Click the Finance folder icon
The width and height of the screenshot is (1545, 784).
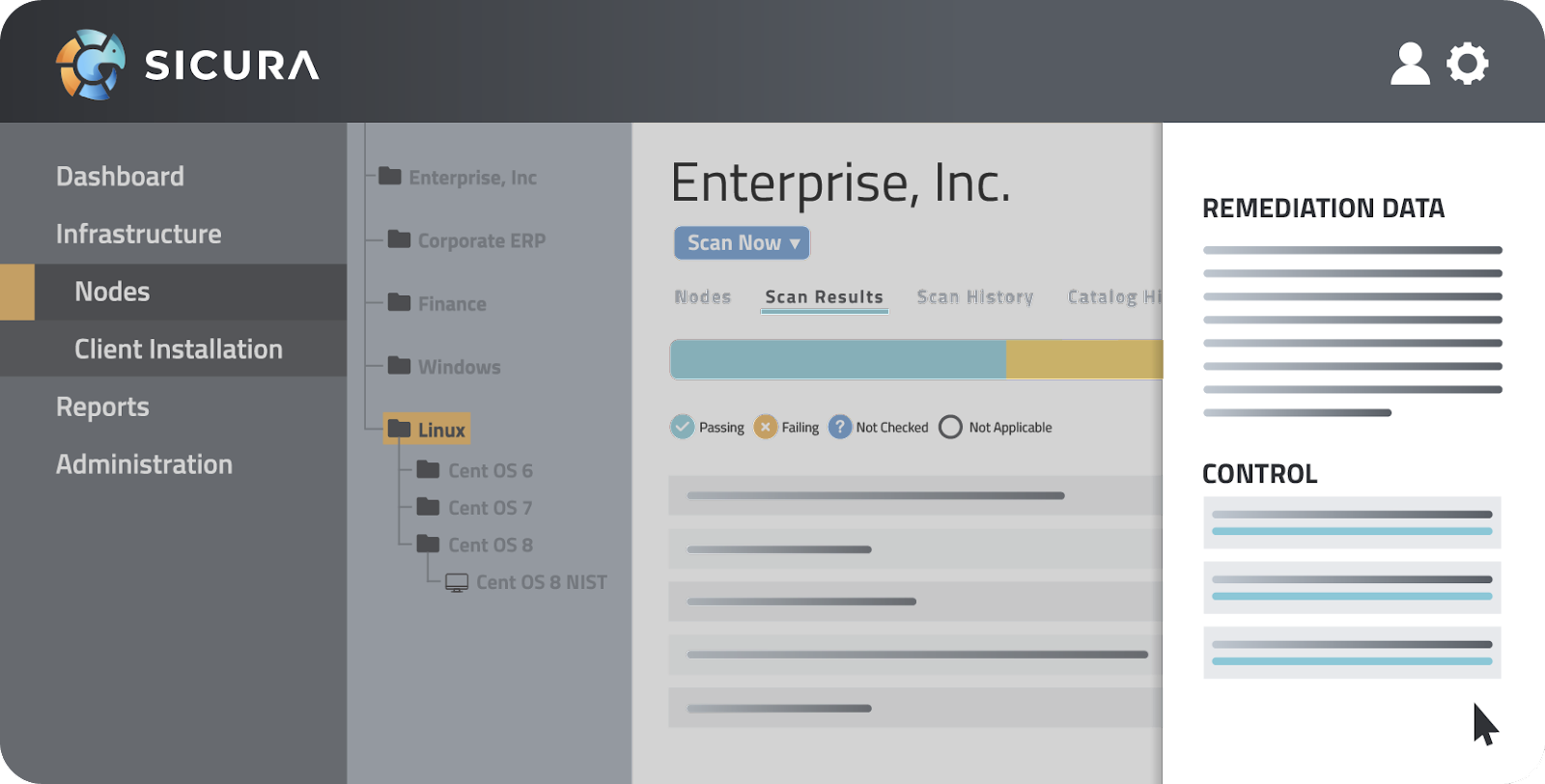click(399, 302)
